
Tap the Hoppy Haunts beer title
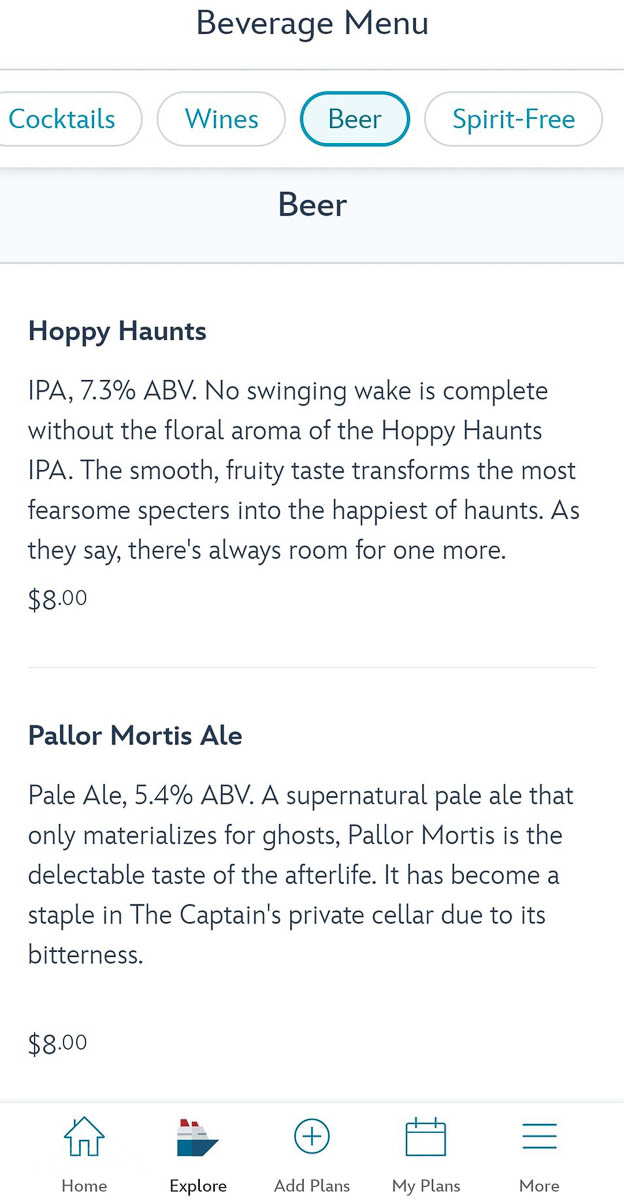click(117, 331)
